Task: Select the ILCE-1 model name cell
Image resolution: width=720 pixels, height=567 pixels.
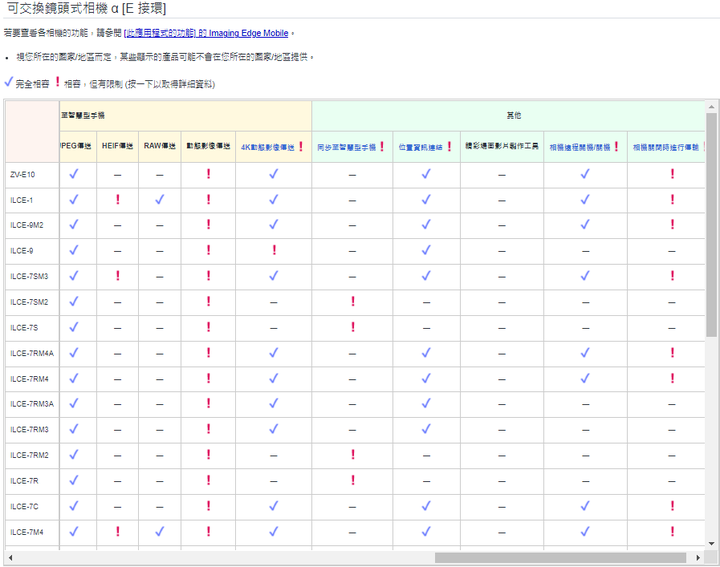Action: tap(32, 201)
